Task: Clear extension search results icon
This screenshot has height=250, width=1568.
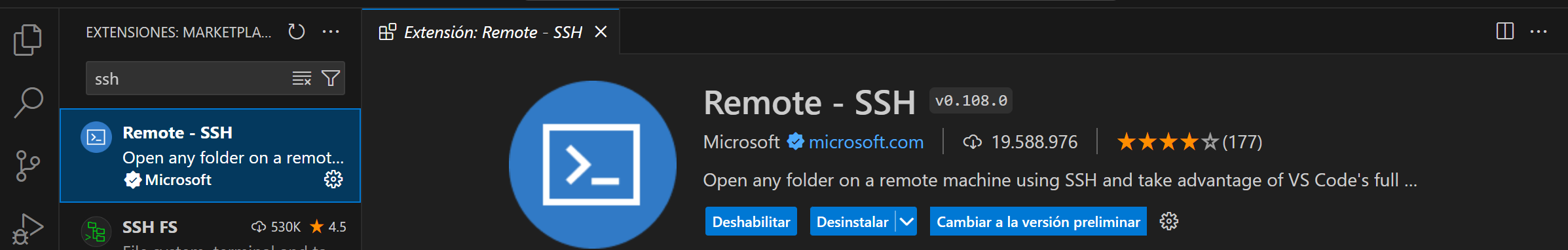Action: 301,79
